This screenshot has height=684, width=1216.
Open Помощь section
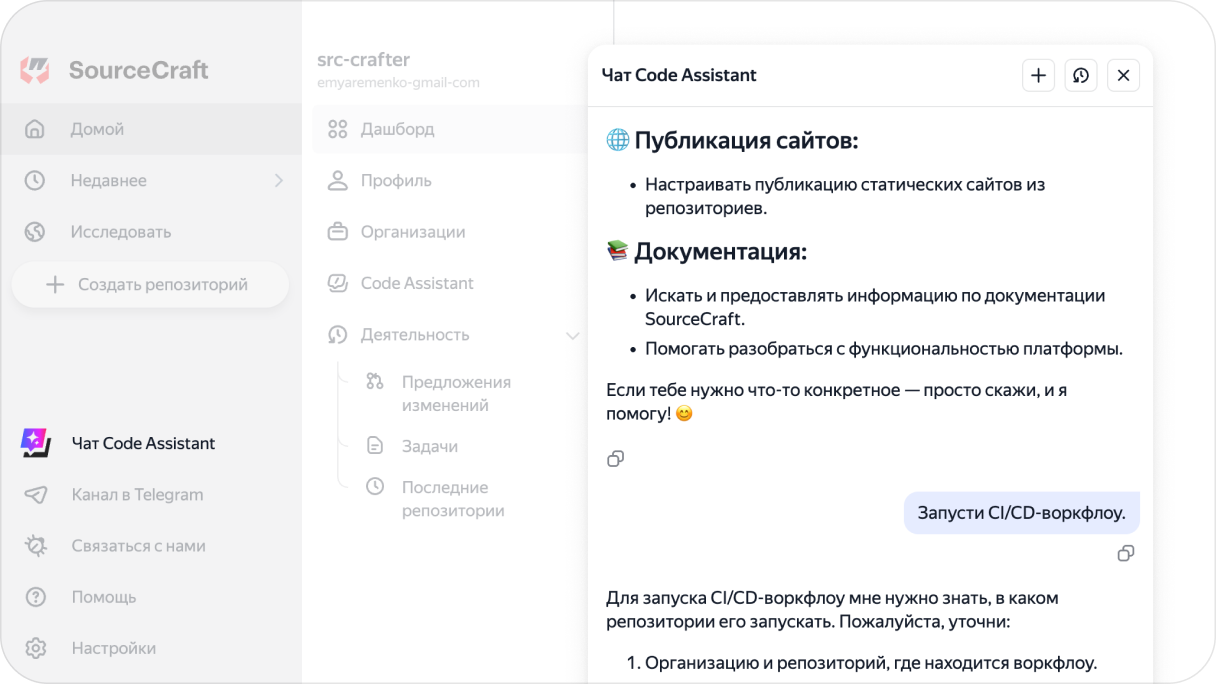click(103, 597)
